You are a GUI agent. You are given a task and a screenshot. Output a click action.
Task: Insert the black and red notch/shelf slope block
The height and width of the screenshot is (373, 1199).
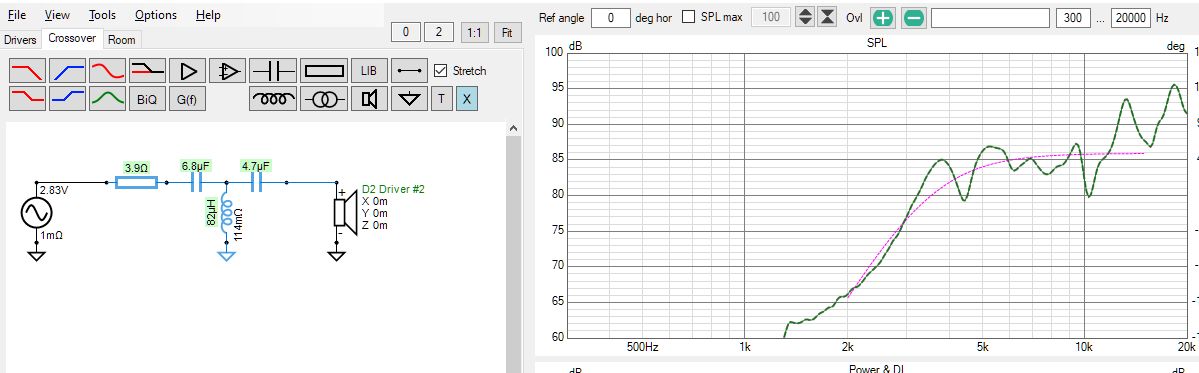(148, 71)
